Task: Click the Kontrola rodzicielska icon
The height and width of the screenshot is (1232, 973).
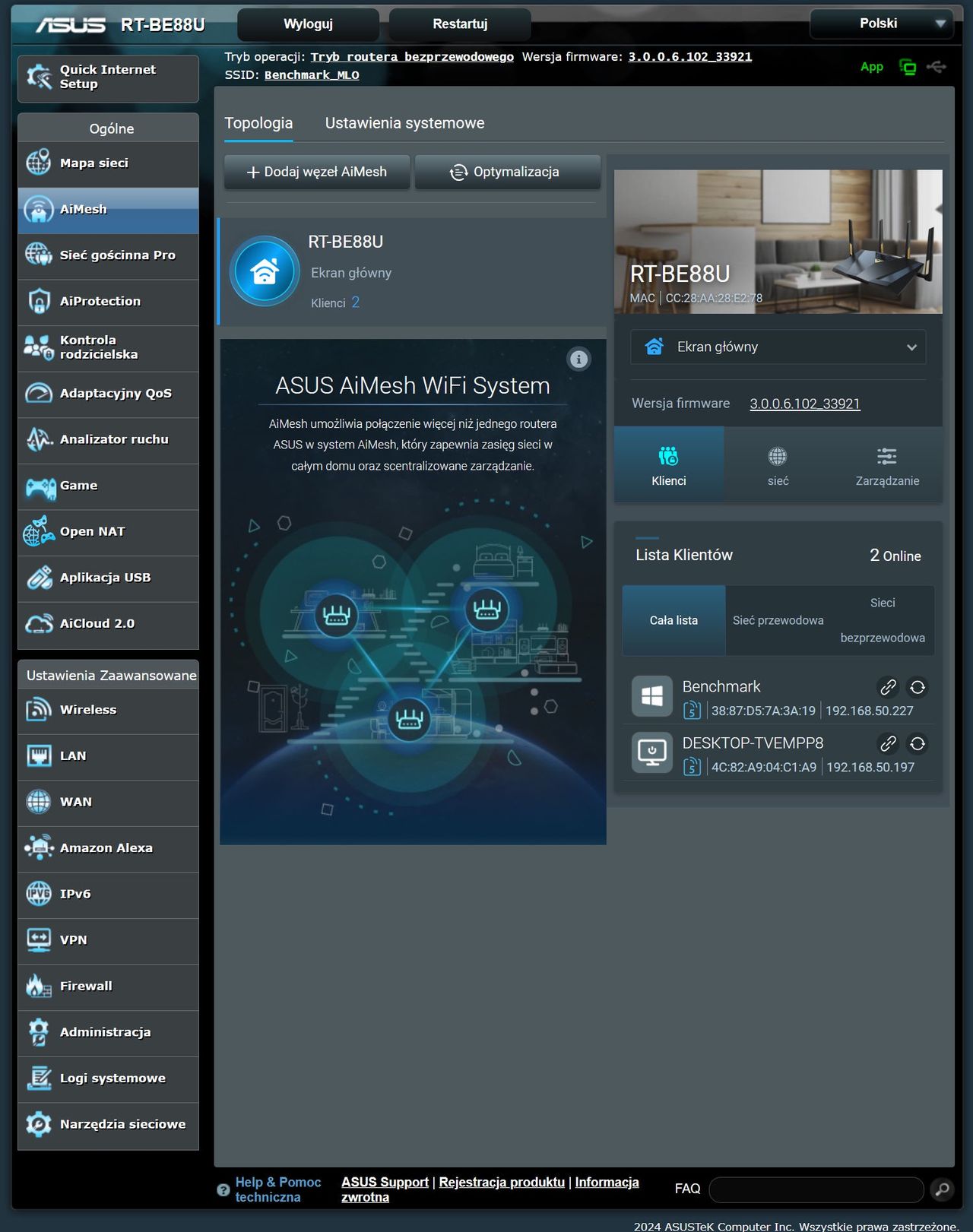Action: click(x=39, y=347)
